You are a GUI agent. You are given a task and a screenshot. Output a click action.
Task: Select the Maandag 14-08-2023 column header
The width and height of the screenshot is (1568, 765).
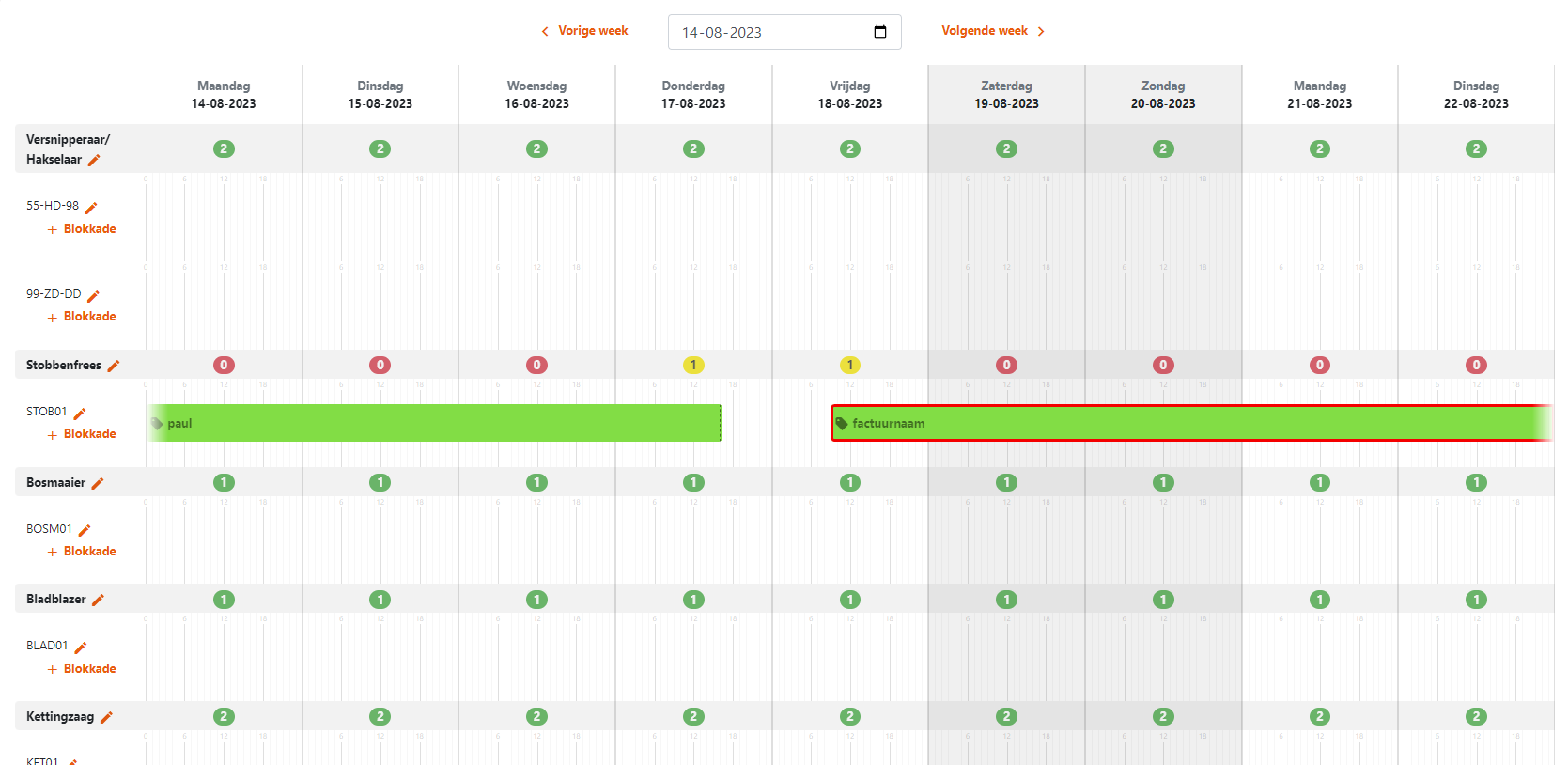(224, 95)
